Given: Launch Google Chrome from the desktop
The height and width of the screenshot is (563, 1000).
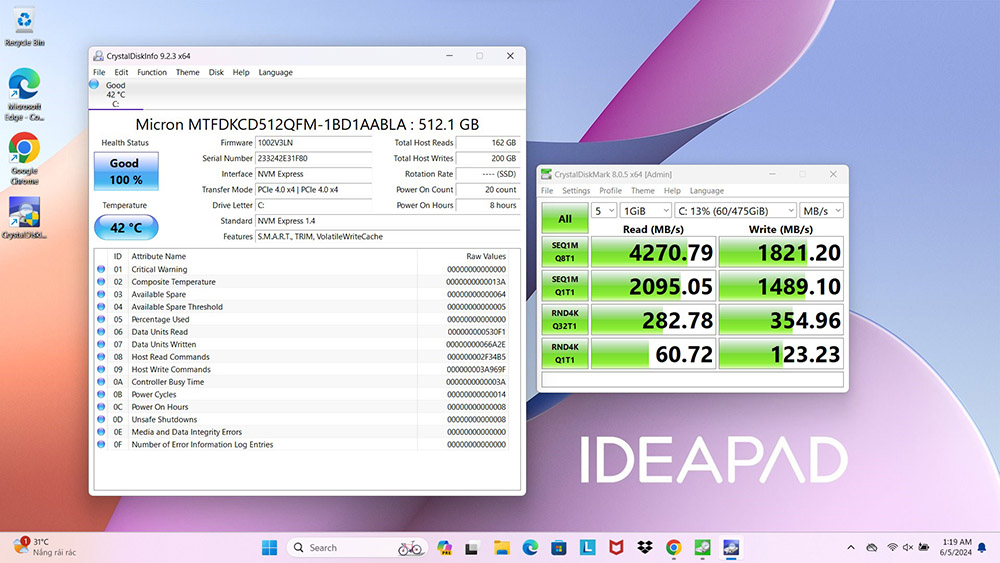Looking at the screenshot, I should [x=24, y=159].
